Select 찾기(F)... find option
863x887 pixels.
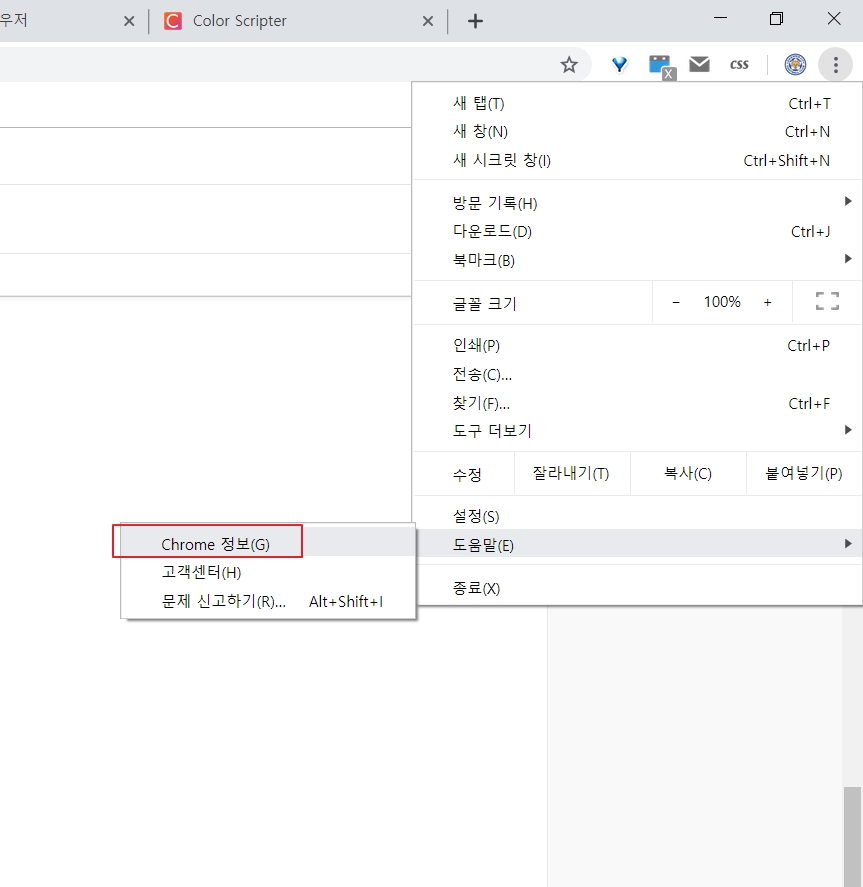[638, 403]
